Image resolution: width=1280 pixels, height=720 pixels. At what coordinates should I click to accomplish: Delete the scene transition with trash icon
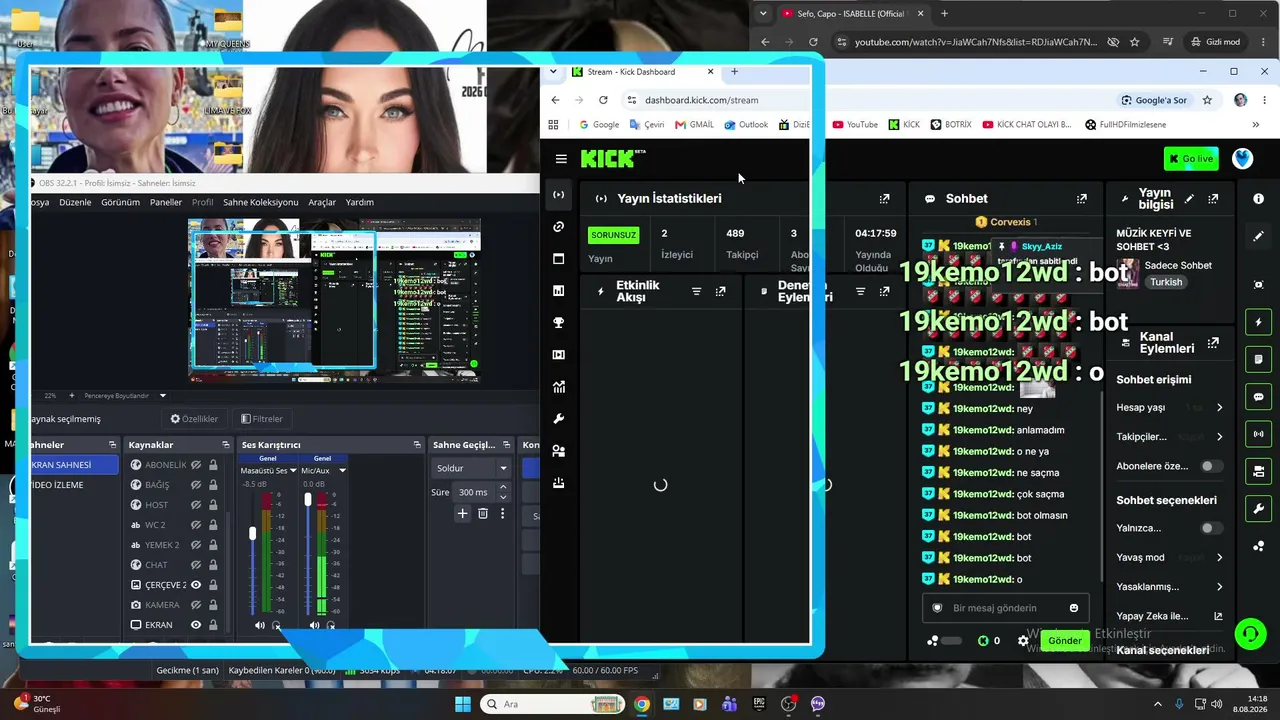click(x=483, y=513)
